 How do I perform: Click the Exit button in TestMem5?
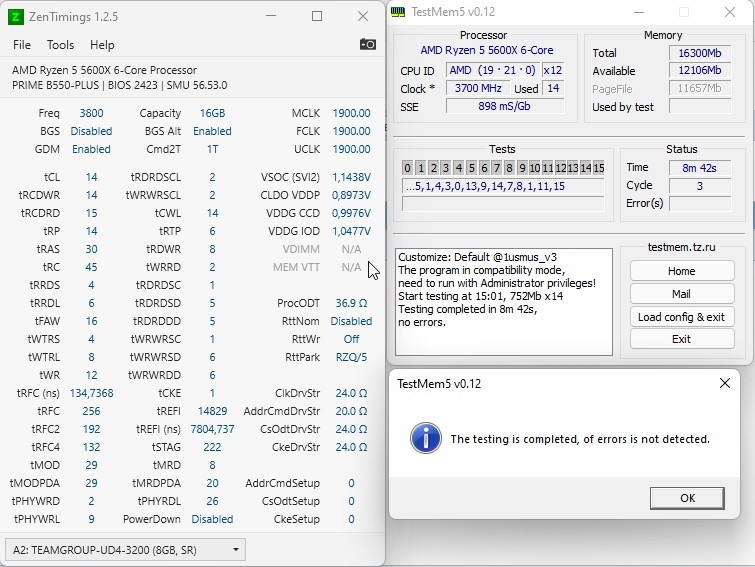[x=682, y=339]
